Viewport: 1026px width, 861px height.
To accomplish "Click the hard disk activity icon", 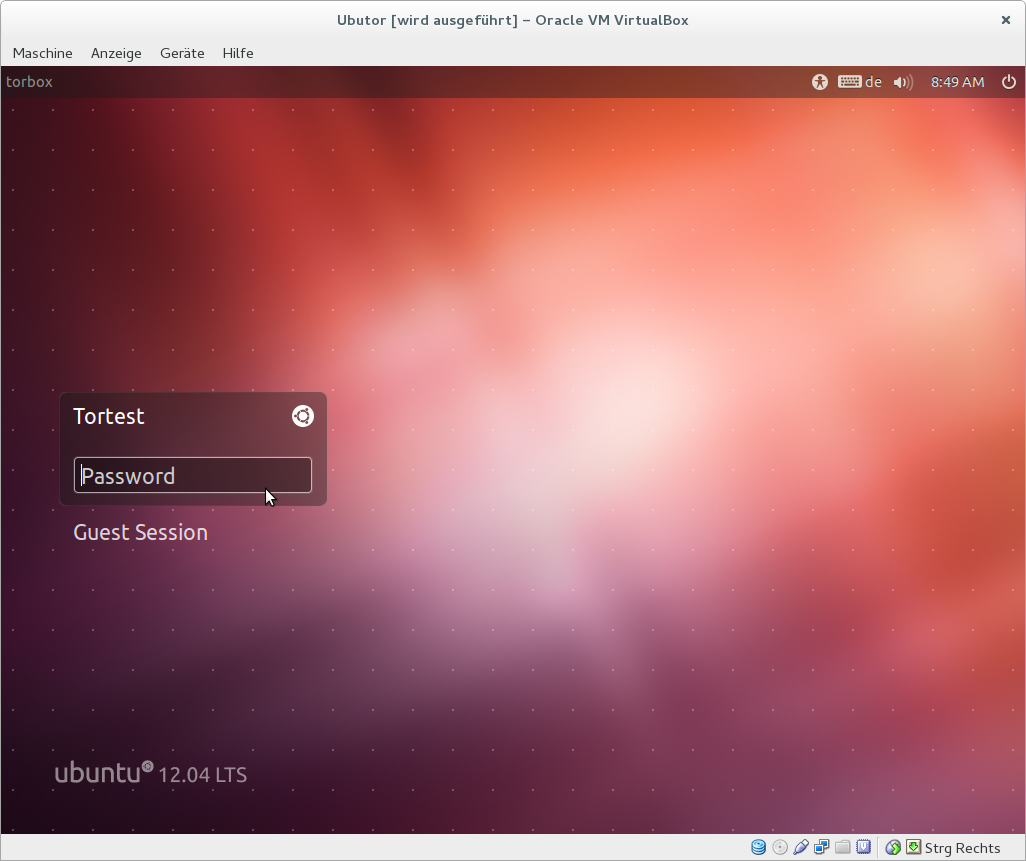I will point(758,847).
